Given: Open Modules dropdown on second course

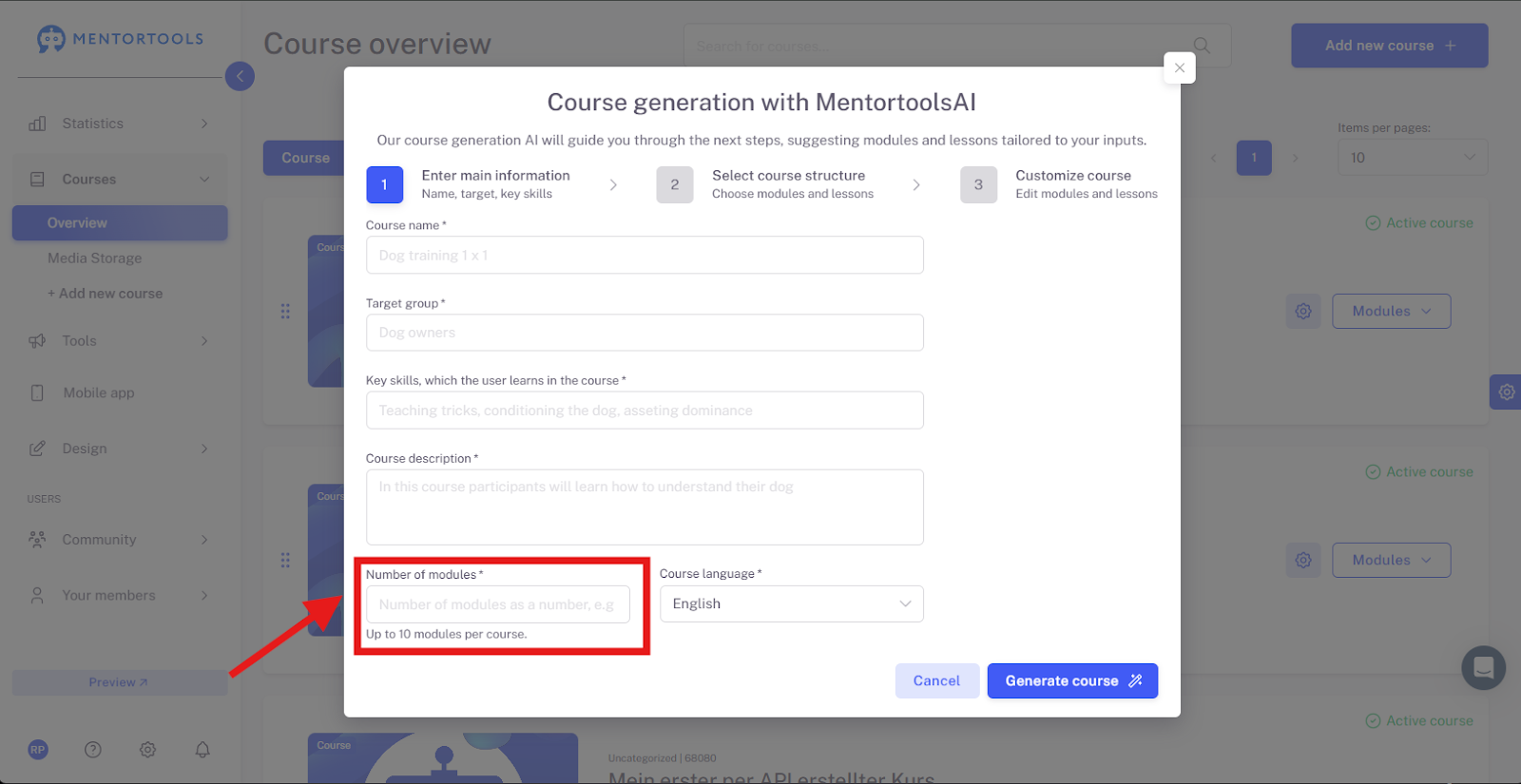Looking at the screenshot, I should pos(1392,560).
